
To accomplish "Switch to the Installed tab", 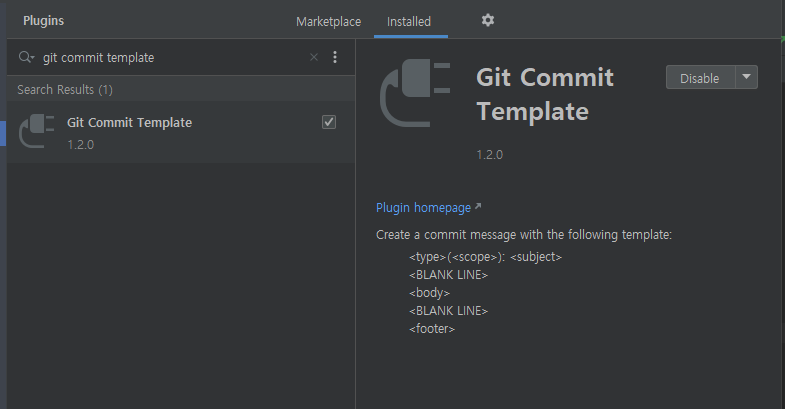I will point(409,22).
